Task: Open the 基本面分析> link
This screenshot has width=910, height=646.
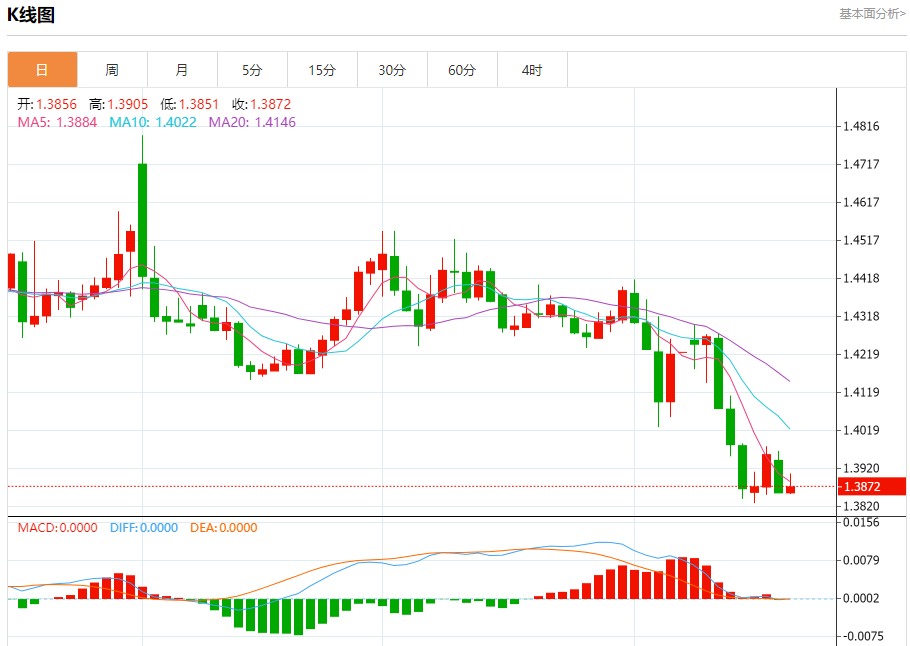Action: coord(872,13)
